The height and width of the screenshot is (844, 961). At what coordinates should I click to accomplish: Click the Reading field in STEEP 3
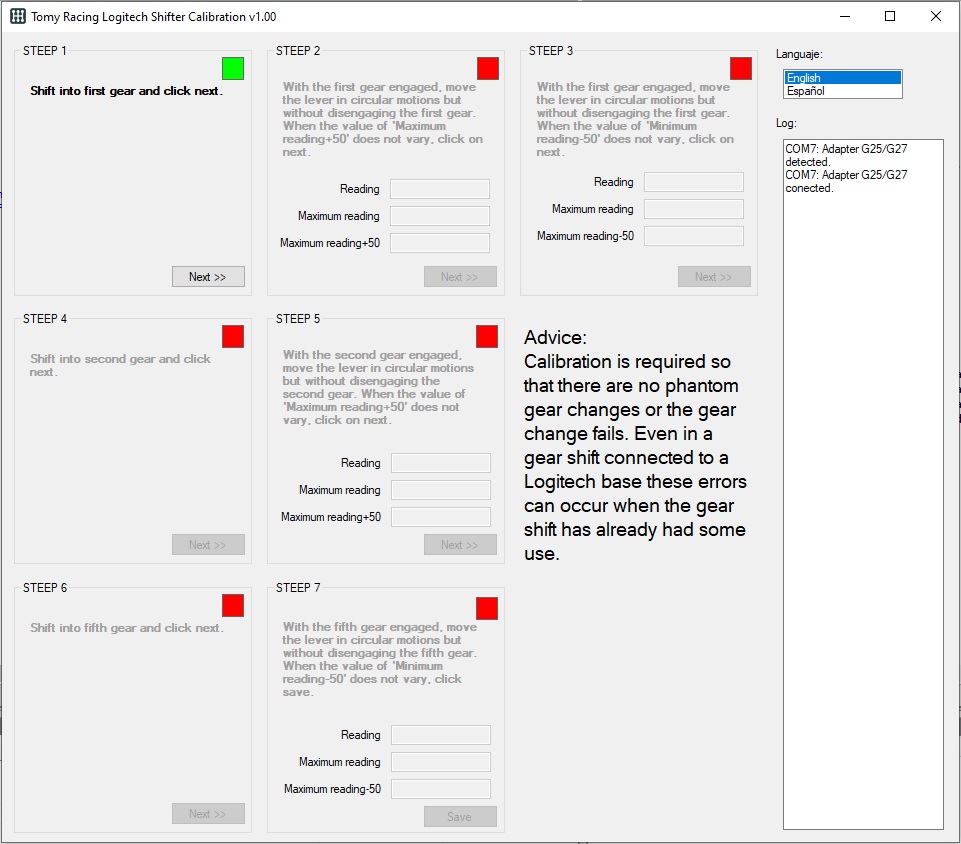pos(694,182)
